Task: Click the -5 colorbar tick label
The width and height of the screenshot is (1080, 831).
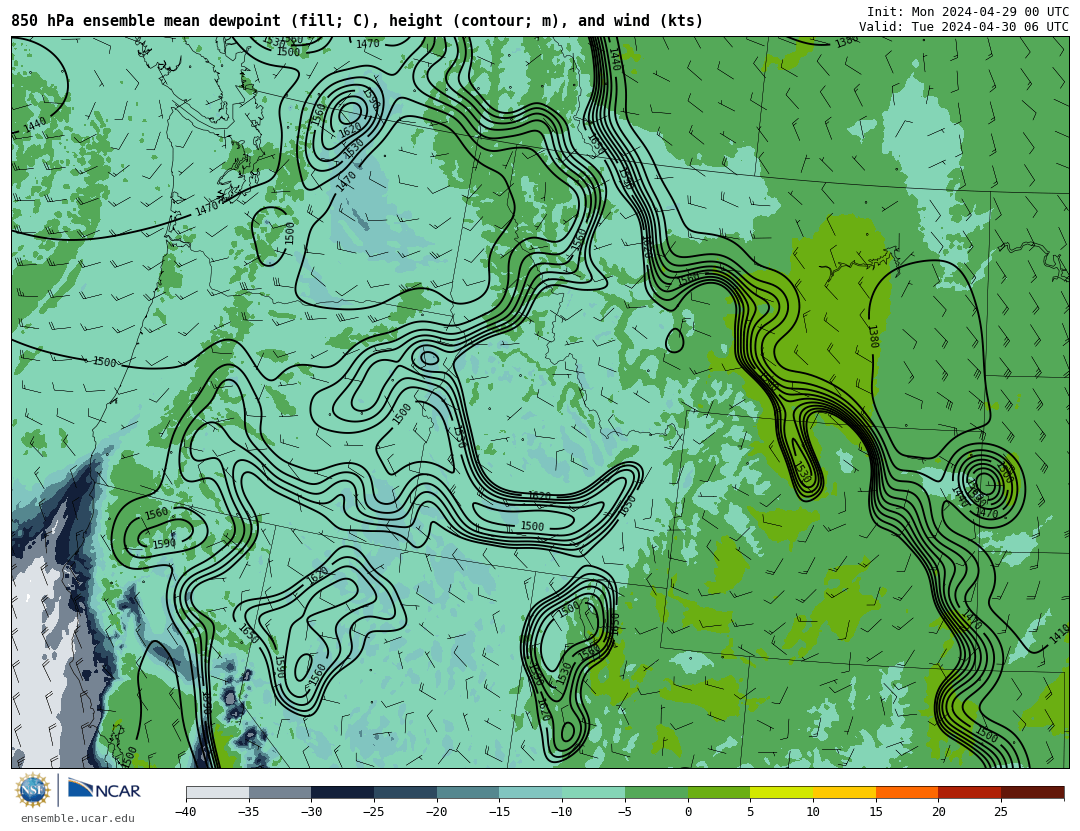Action: tap(624, 812)
